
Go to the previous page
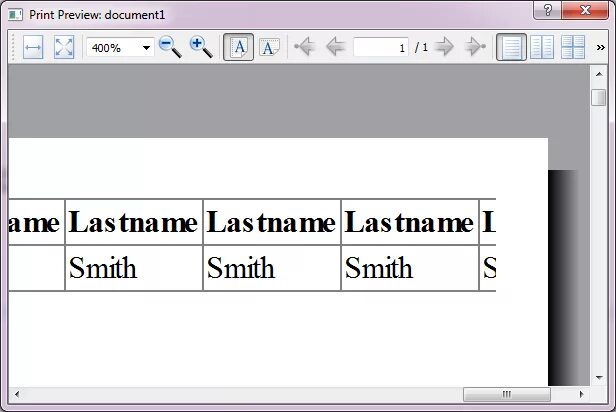(336, 47)
